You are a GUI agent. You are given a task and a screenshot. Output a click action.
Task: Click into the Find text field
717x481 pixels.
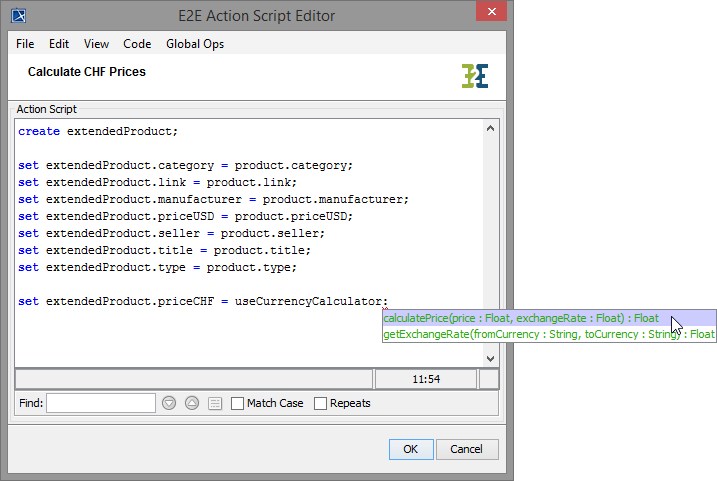(100, 403)
